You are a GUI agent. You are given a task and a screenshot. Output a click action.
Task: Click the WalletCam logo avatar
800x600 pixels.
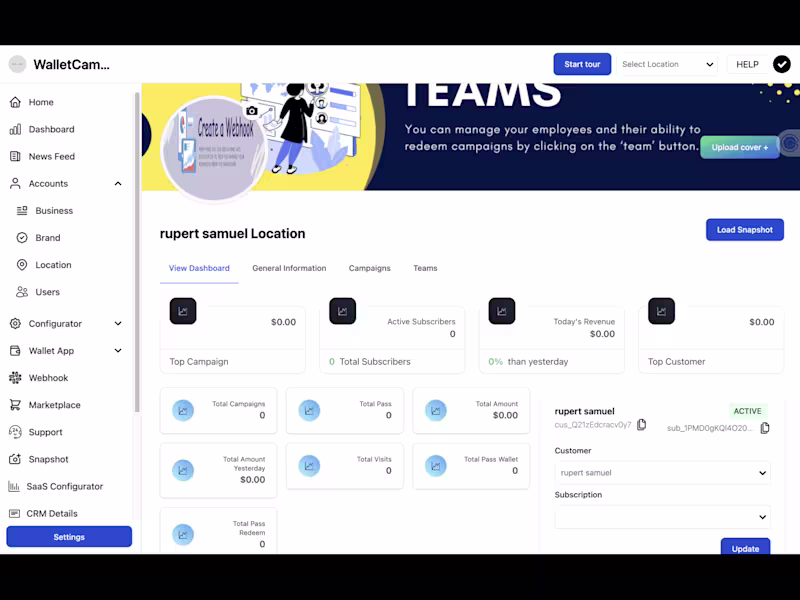[x=17, y=64]
